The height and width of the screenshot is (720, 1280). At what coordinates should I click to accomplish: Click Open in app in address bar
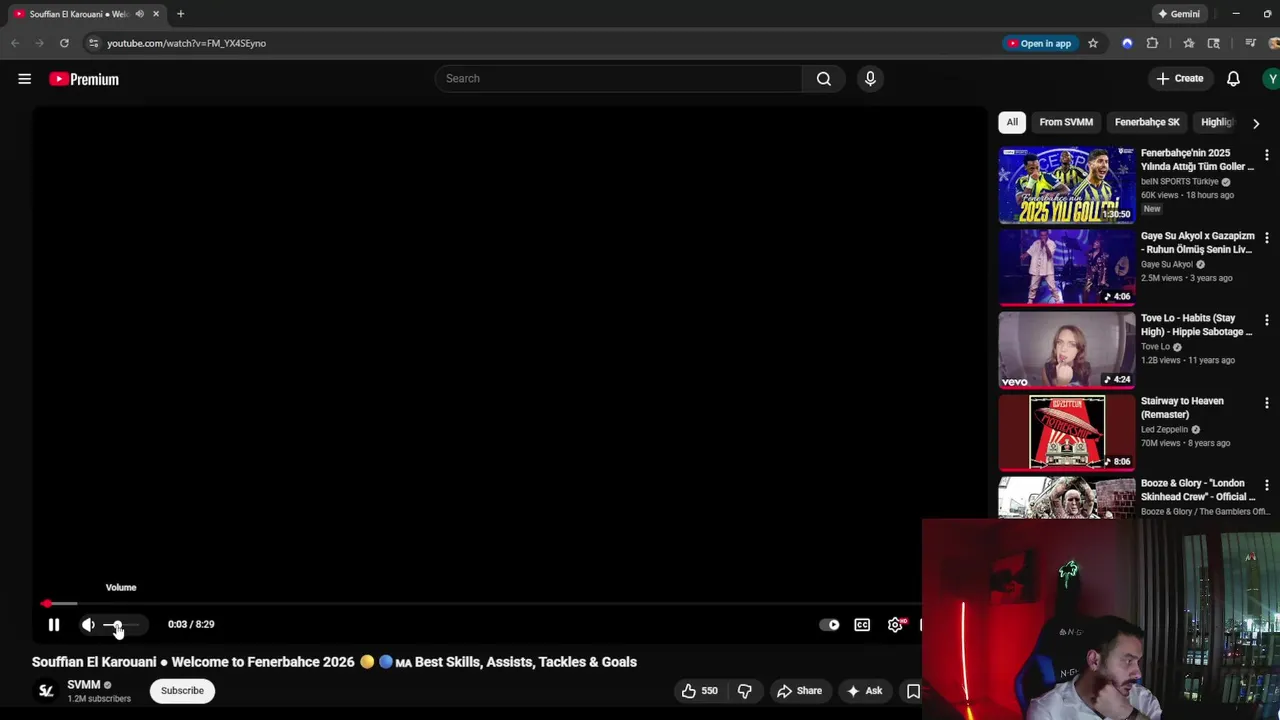pos(1039,43)
